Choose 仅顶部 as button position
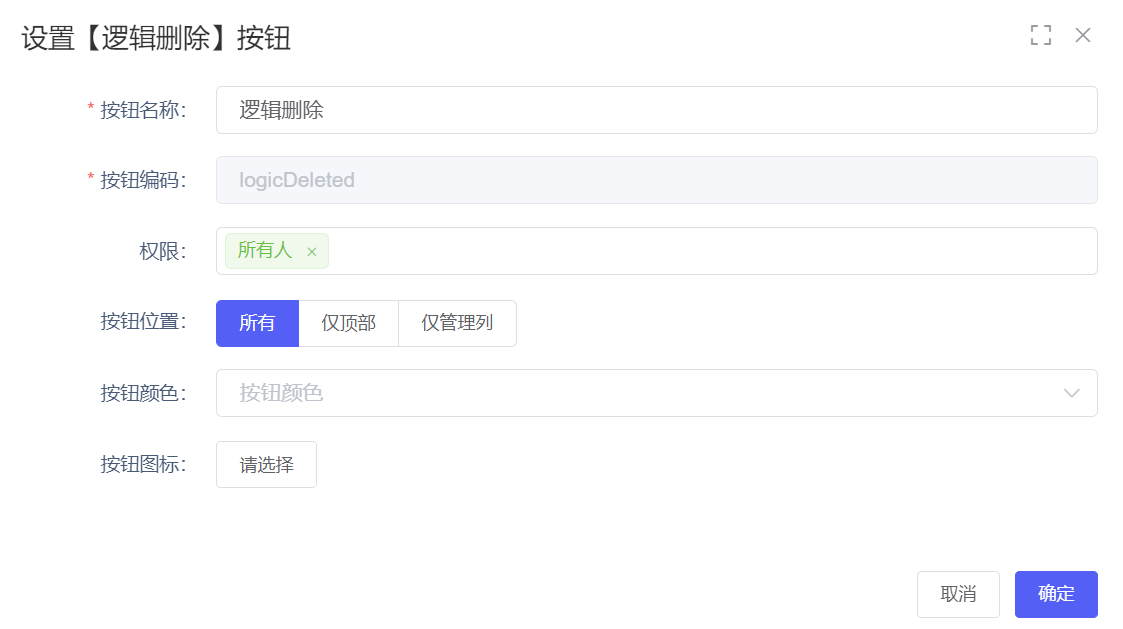Viewport: 1123px width, 629px height. [348, 324]
